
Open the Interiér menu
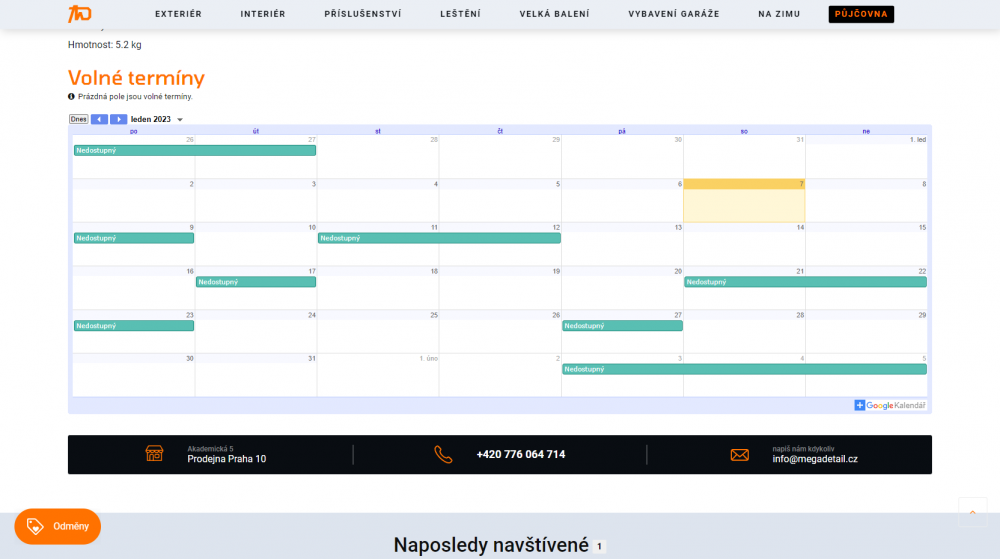[x=263, y=14]
